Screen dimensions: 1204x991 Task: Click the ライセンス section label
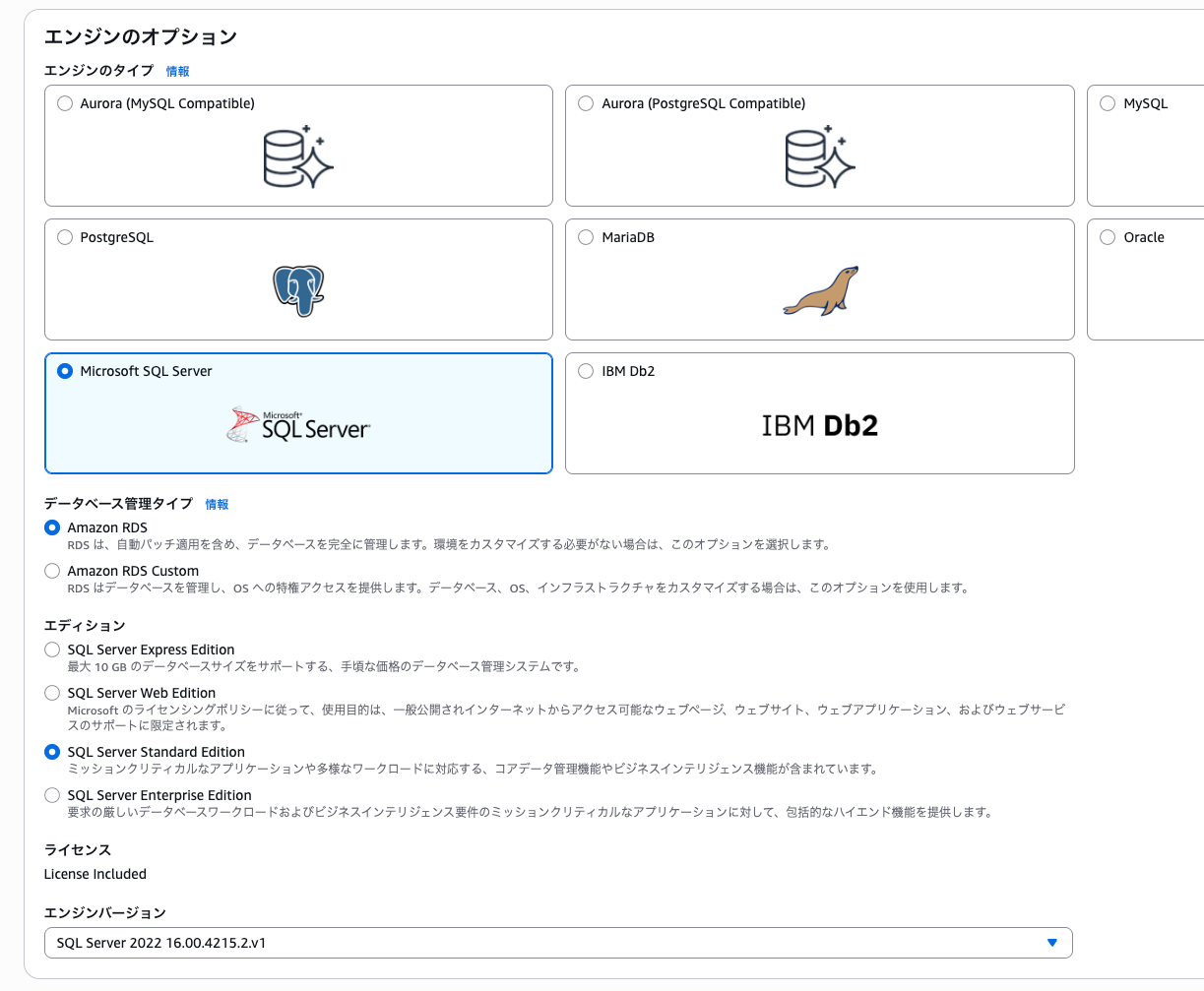click(x=78, y=850)
